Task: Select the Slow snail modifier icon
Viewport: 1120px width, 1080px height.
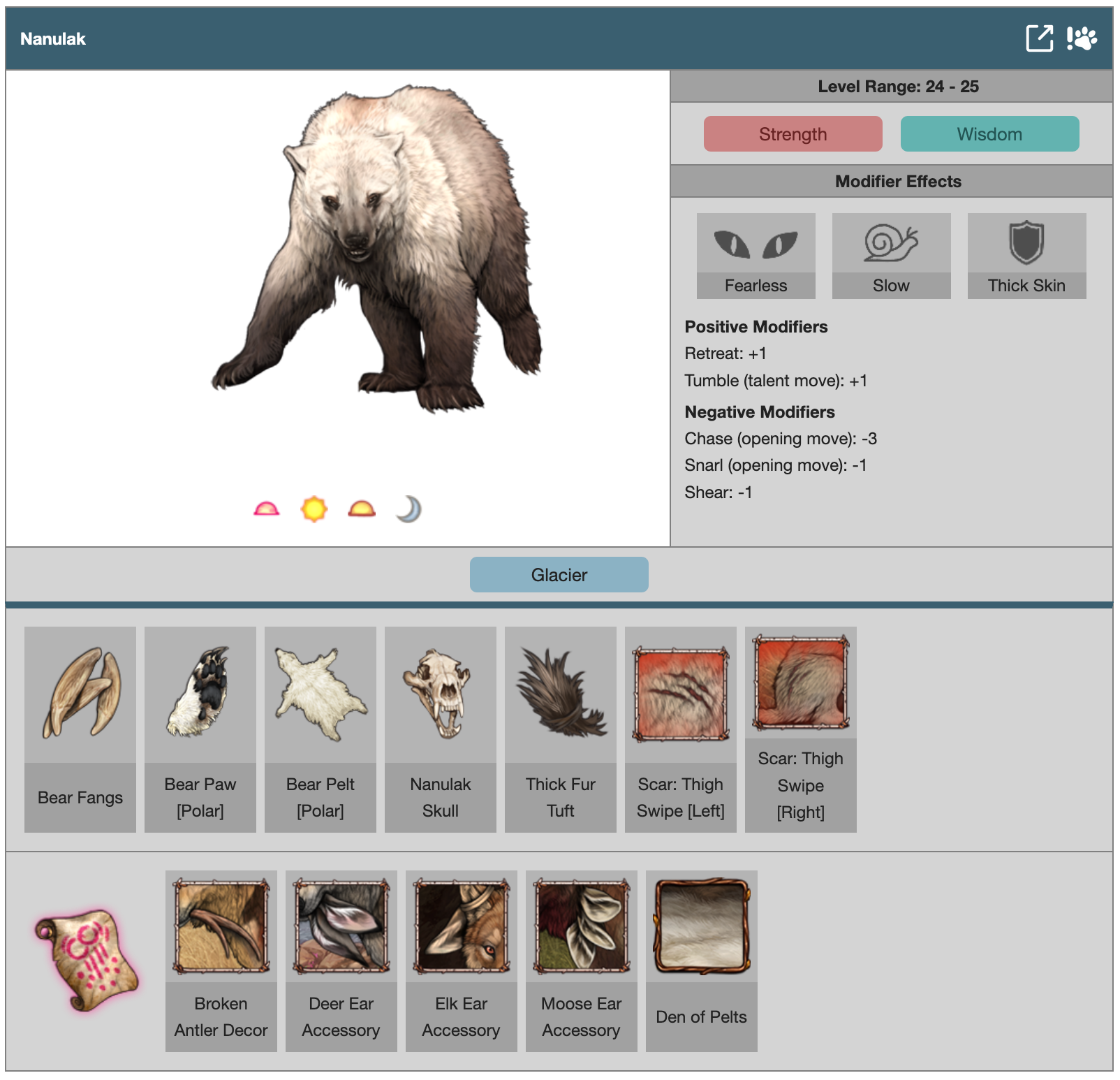Action: [891, 244]
